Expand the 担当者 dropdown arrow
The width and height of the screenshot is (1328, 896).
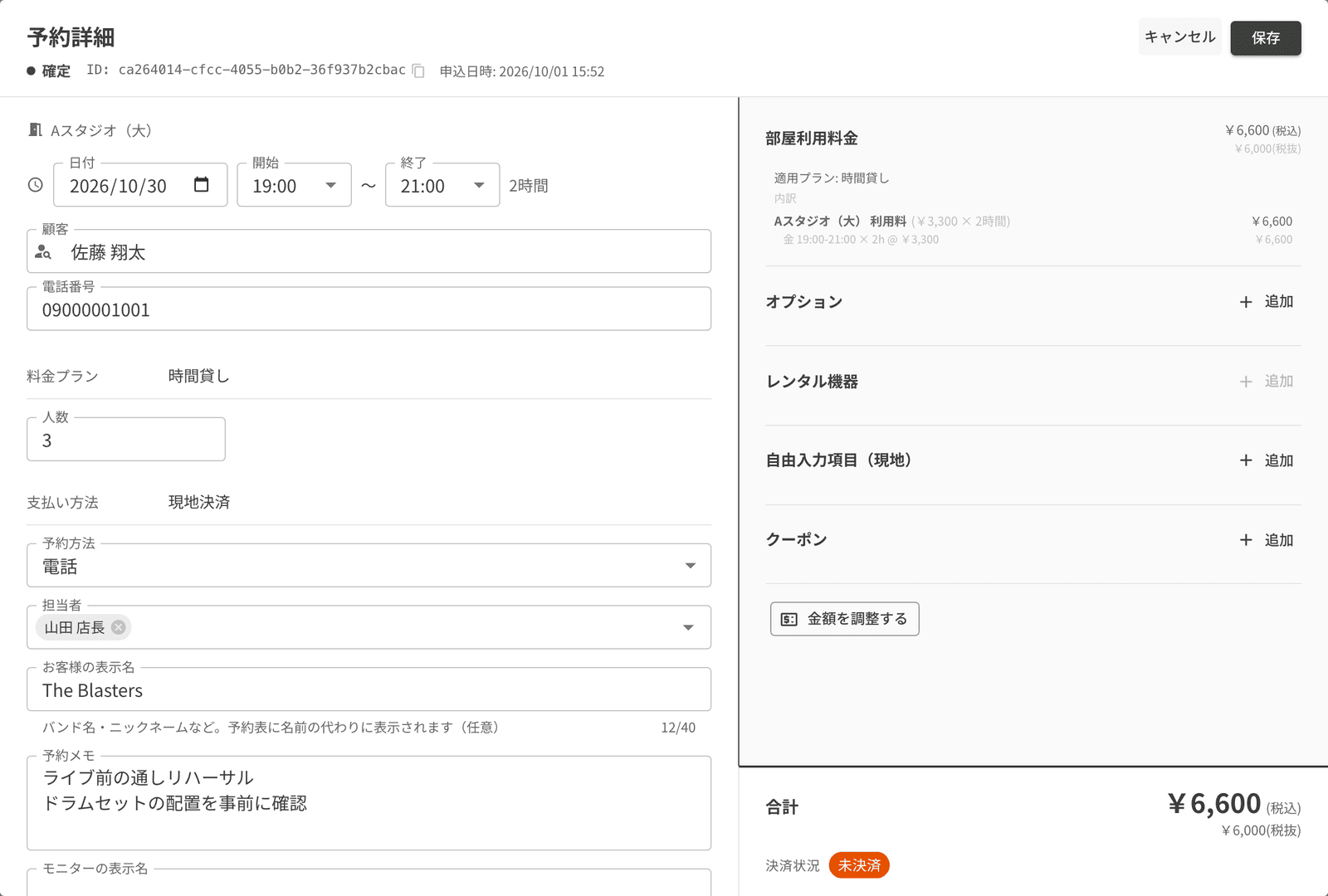click(x=688, y=627)
